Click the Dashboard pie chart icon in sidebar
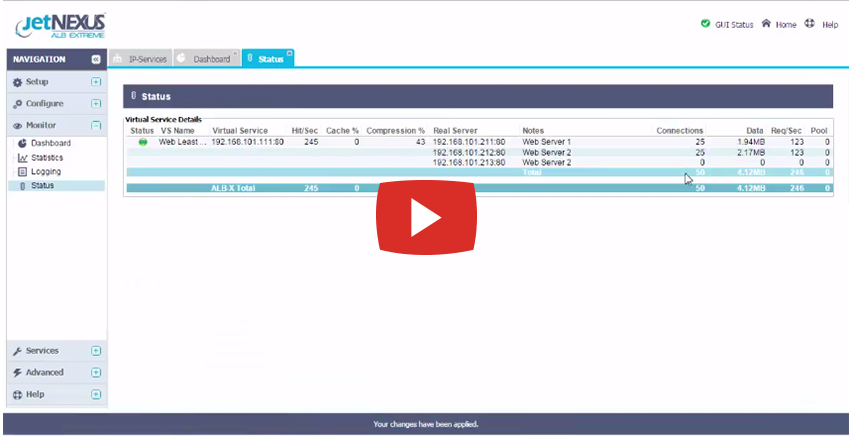Viewport: 853px width, 436px height. 22,143
